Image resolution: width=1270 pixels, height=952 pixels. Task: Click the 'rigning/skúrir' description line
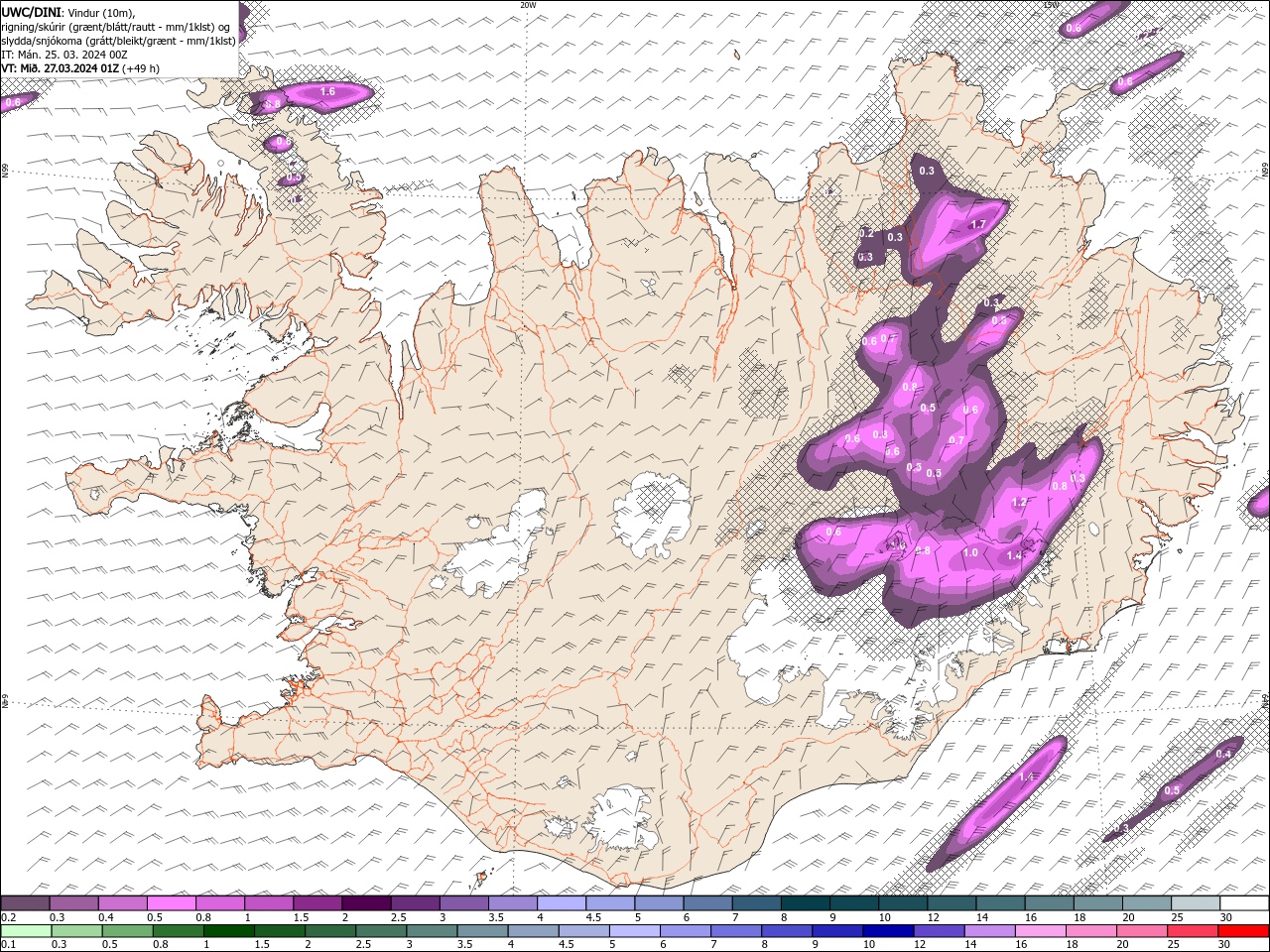(x=116, y=26)
